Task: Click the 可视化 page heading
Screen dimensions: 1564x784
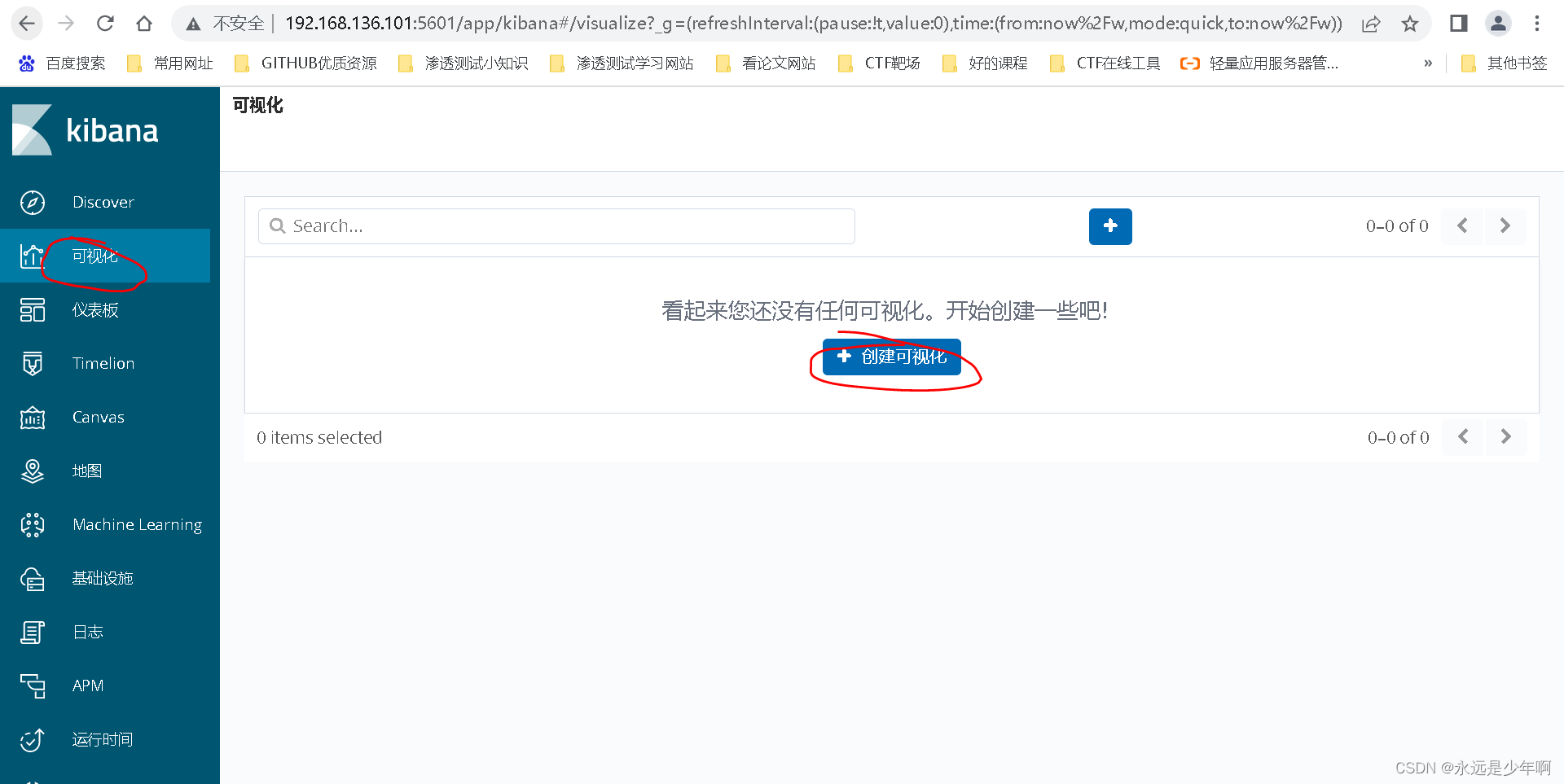Action: [x=258, y=105]
